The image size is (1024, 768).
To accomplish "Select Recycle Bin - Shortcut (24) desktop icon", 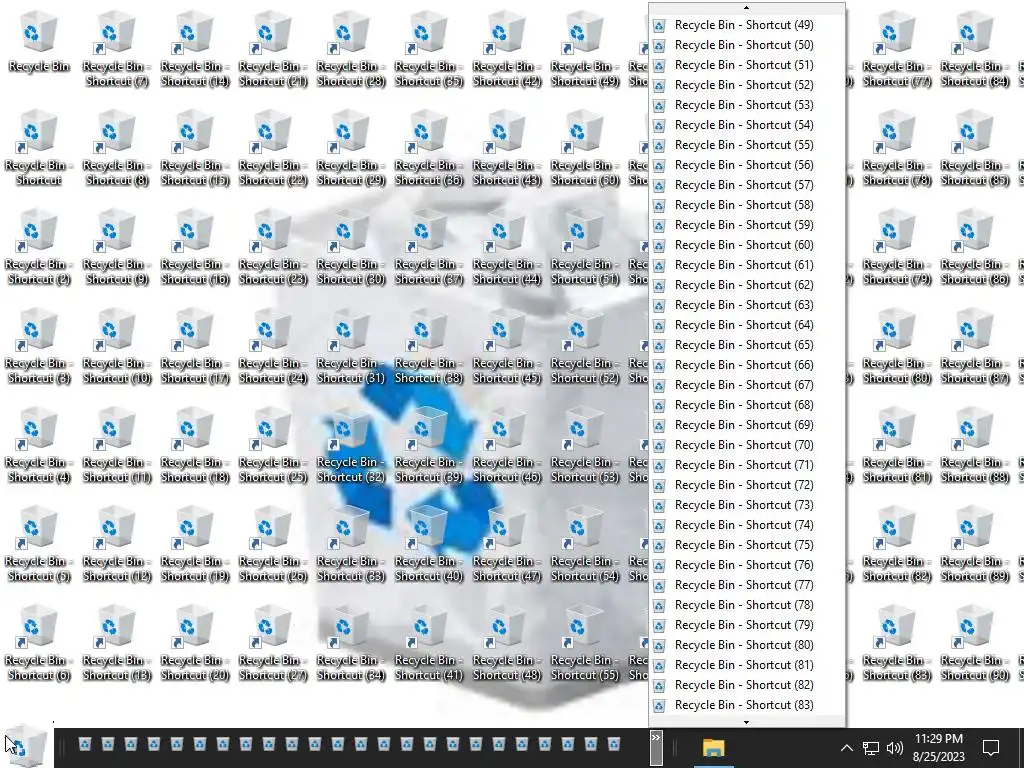I will point(273,347).
